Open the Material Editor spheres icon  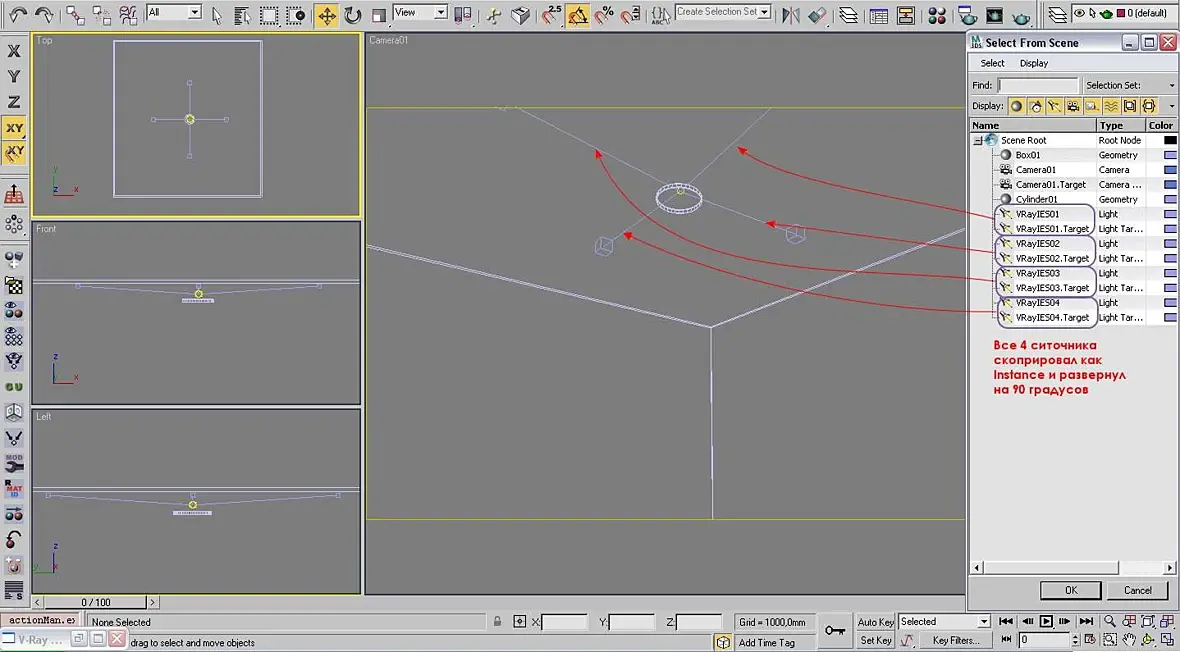(x=937, y=15)
